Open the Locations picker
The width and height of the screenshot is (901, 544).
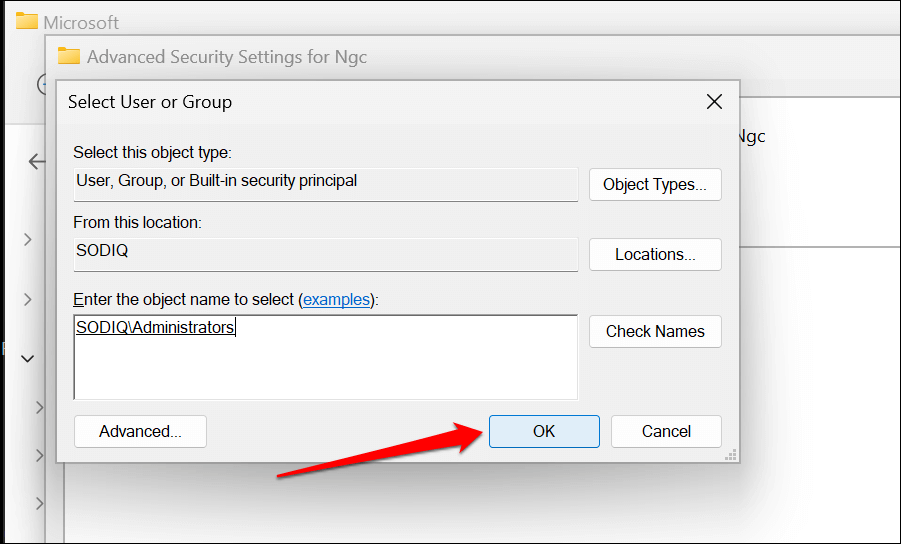[x=655, y=255]
